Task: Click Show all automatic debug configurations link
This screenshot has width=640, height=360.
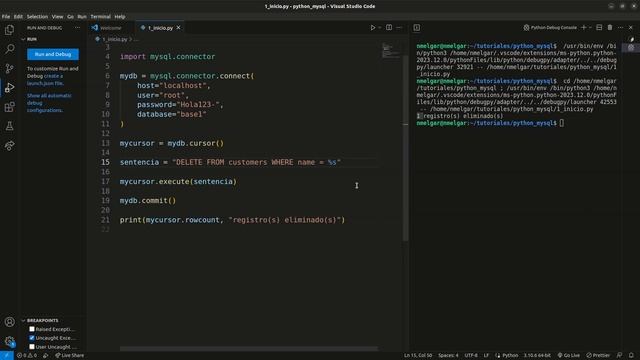Action: (x=49, y=103)
